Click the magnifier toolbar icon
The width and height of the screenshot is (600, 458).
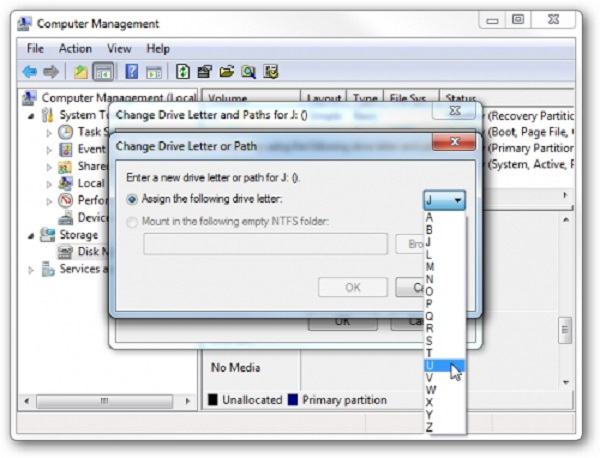point(248,71)
